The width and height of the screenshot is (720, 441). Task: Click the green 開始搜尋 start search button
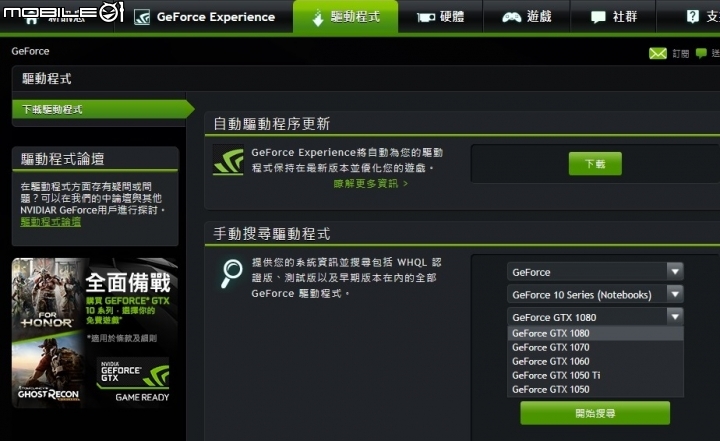(x=595, y=413)
